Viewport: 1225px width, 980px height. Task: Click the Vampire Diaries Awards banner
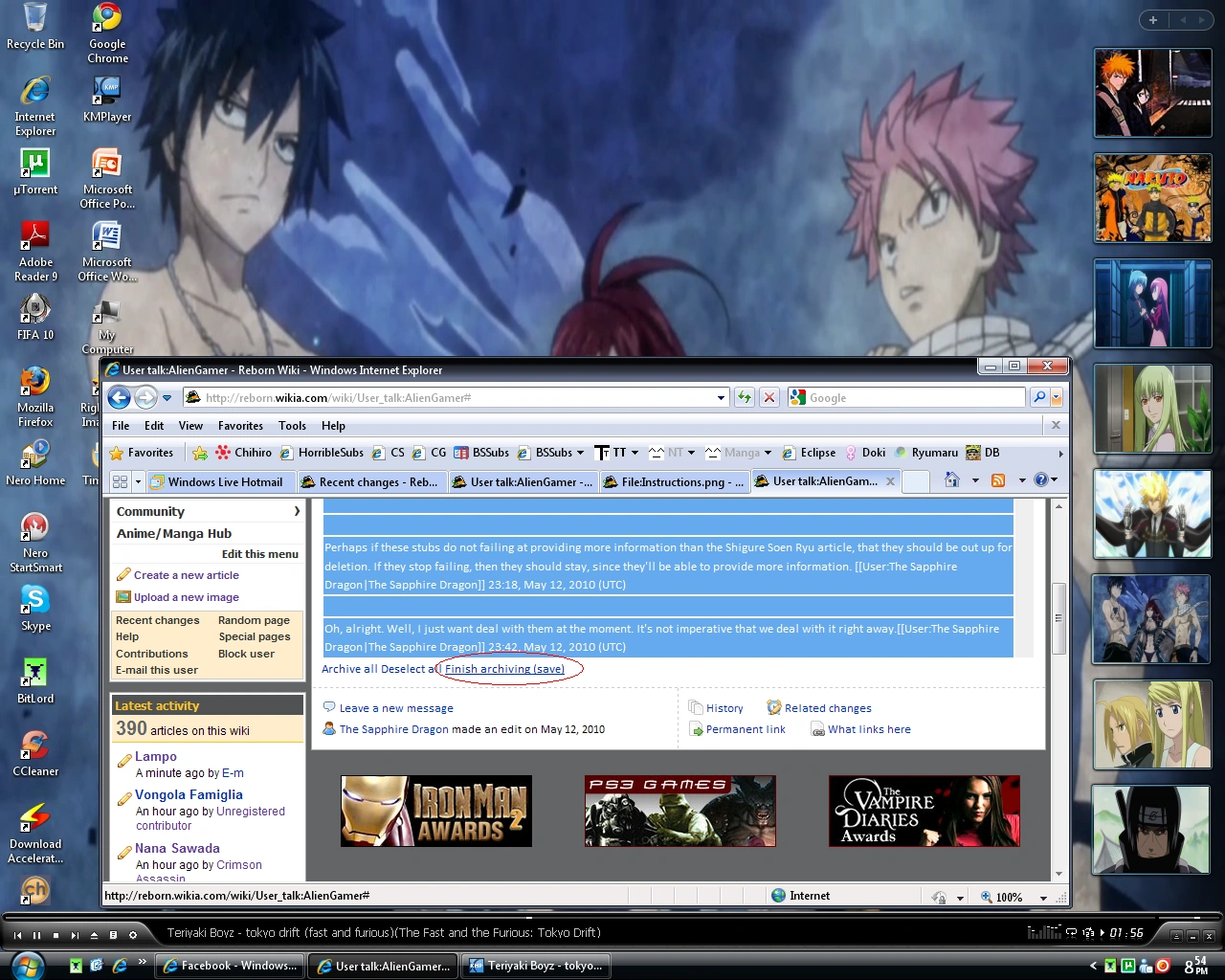click(x=924, y=812)
